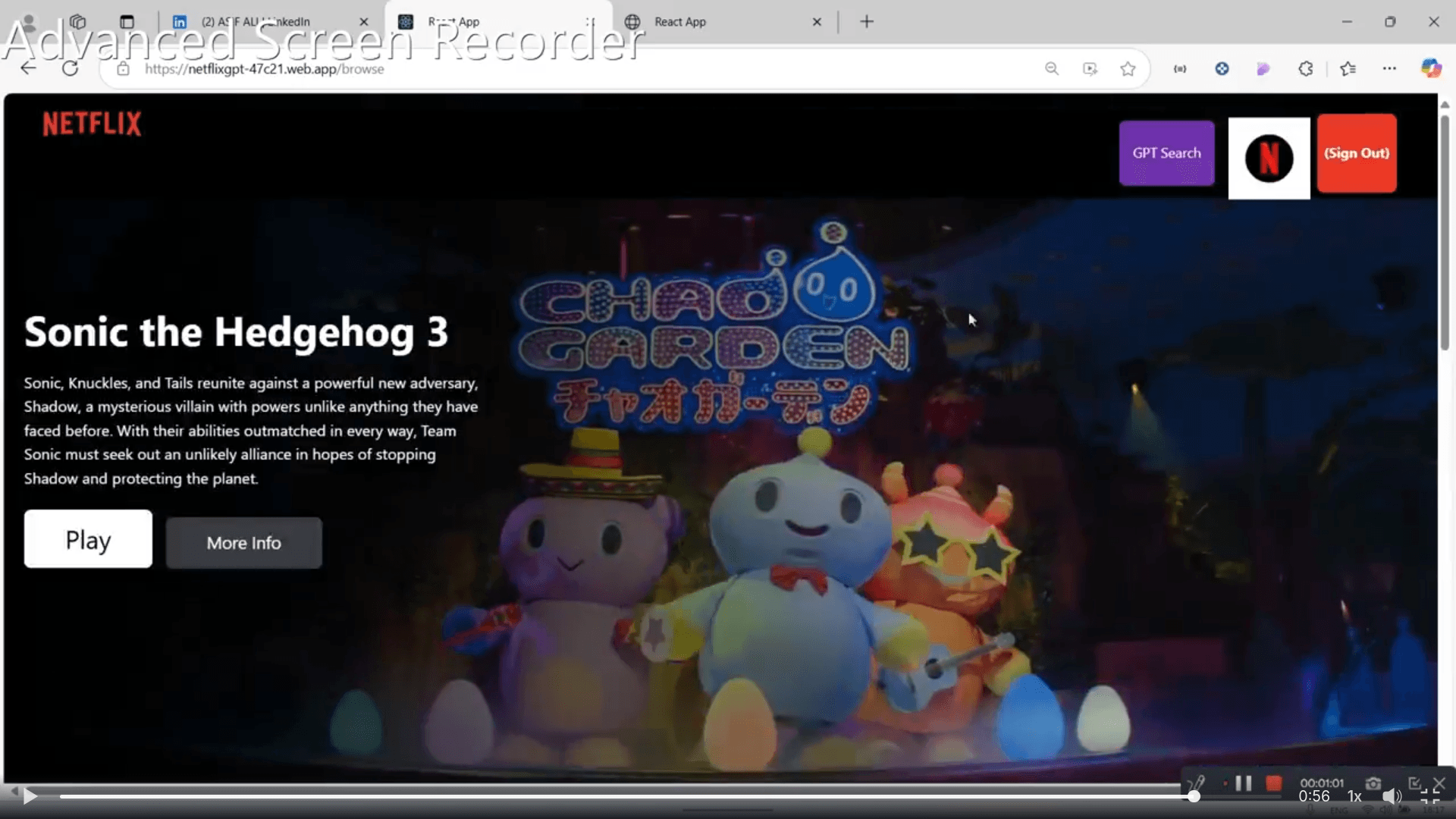The height and width of the screenshot is (819, 1456).
Task: Open the browser extensions puzzle icon
Action: (x=1305, y=69)
